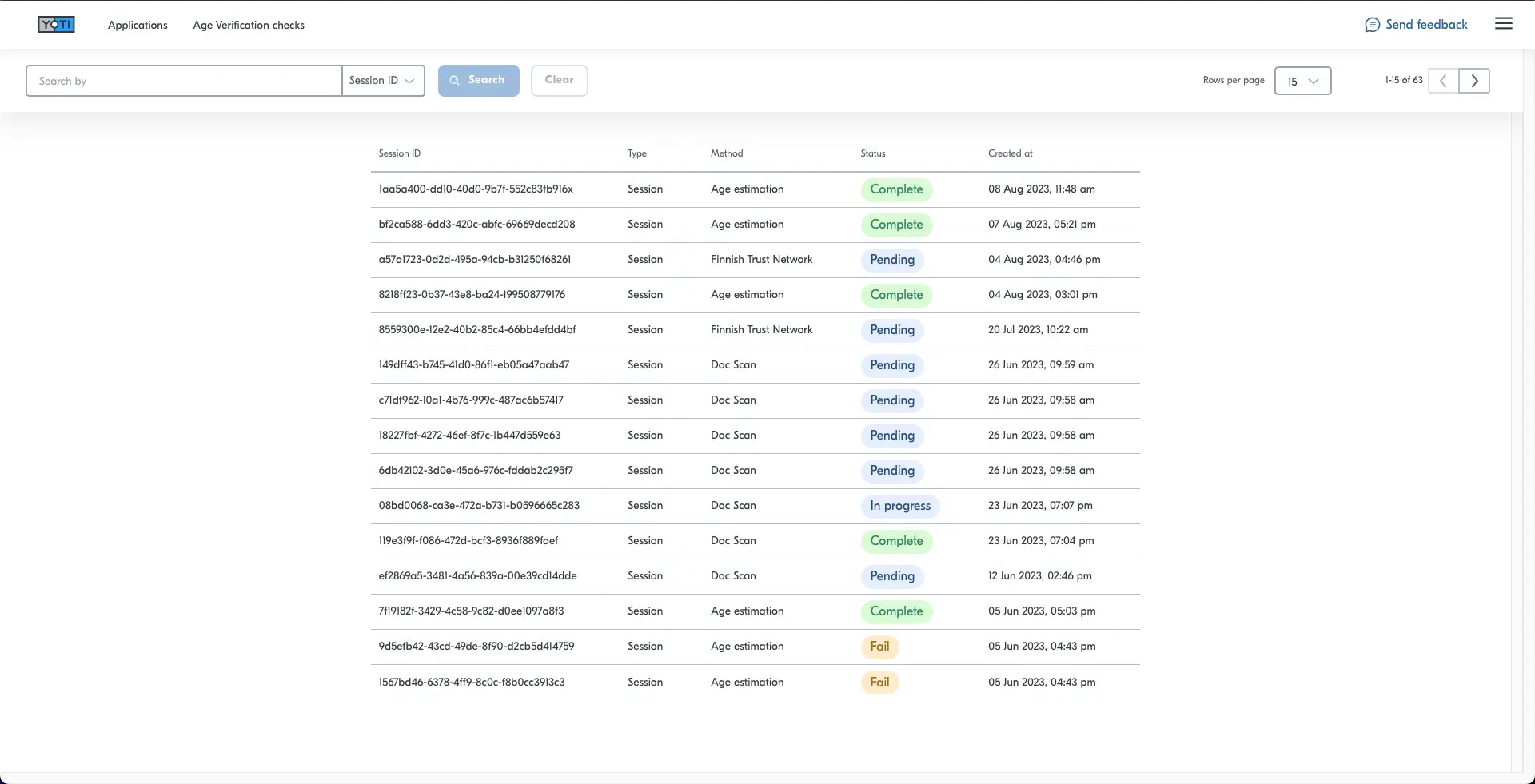Click the chevron on the rows-per-page selector
1535x784 pixels.
point(1314,81)
